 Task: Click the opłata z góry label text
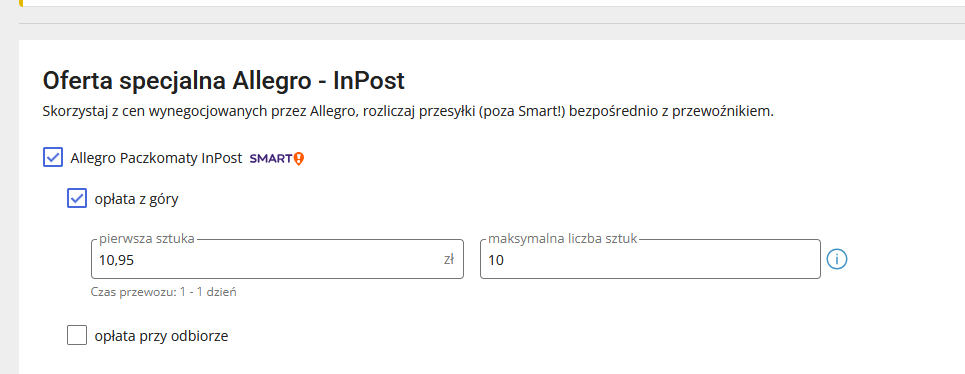(137, 199)
